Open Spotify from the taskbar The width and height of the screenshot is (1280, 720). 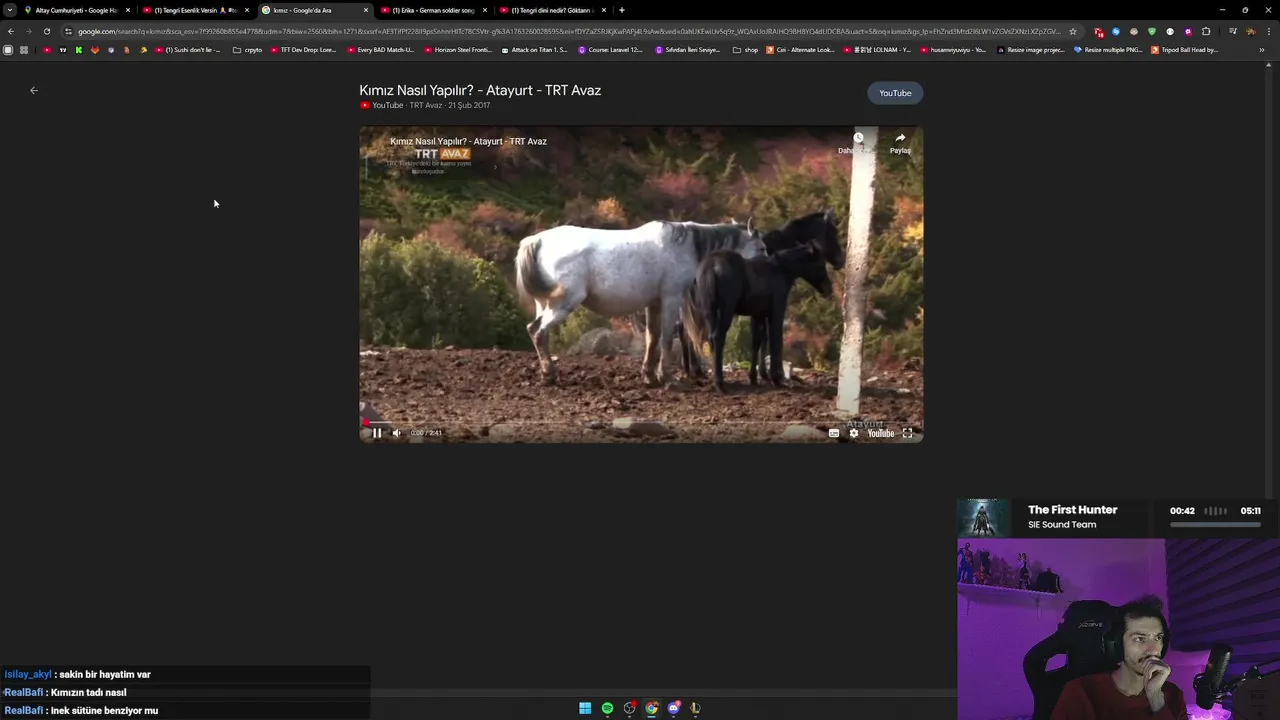coord(607,708)
